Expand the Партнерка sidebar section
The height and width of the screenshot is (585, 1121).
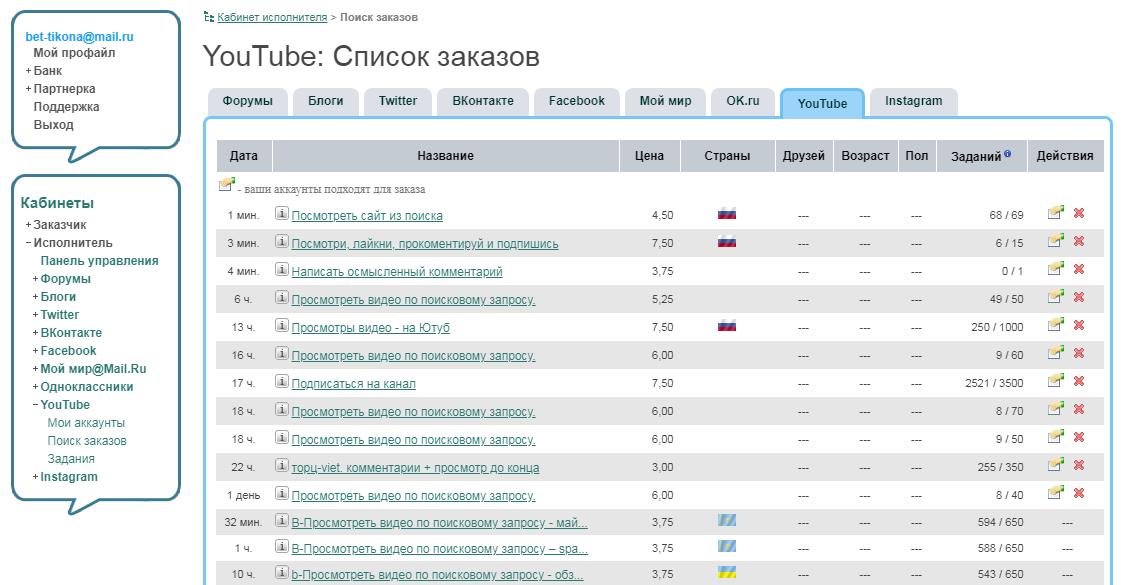[29, 89]
